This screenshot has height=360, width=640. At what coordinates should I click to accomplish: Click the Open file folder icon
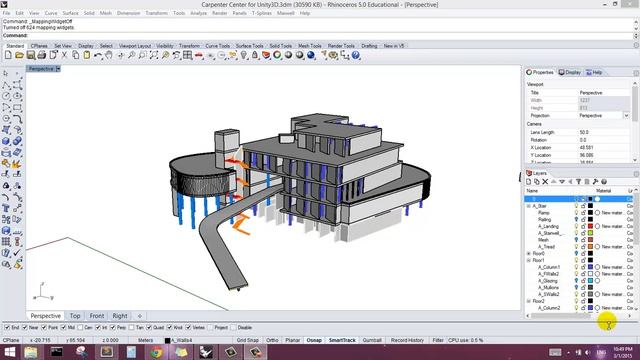pyautogui.click(x=19, y=55)
